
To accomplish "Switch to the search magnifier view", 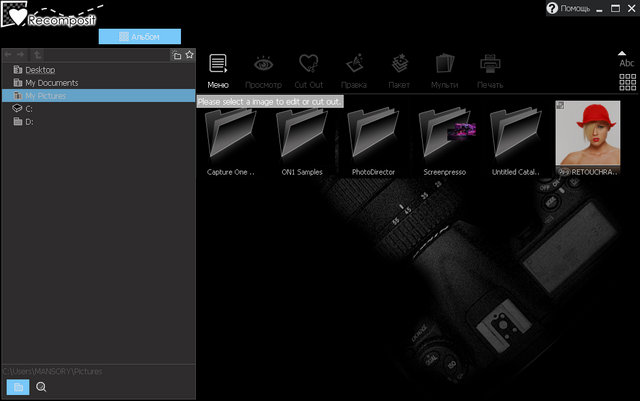I will (42, 387).
